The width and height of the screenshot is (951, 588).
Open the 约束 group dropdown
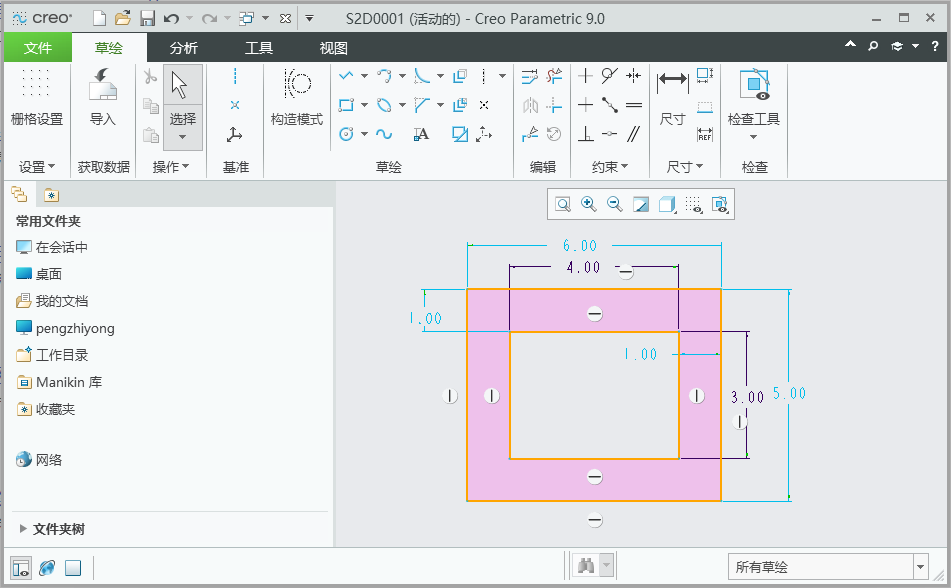click(x=610, y=166)
